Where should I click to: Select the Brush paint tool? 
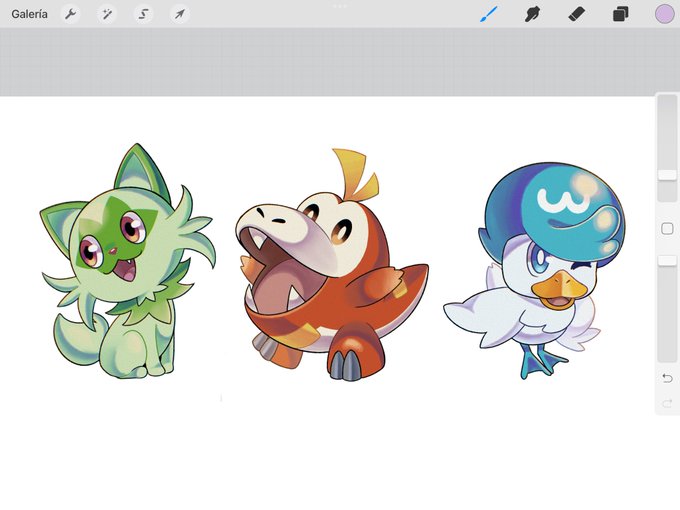coord(489,14)
